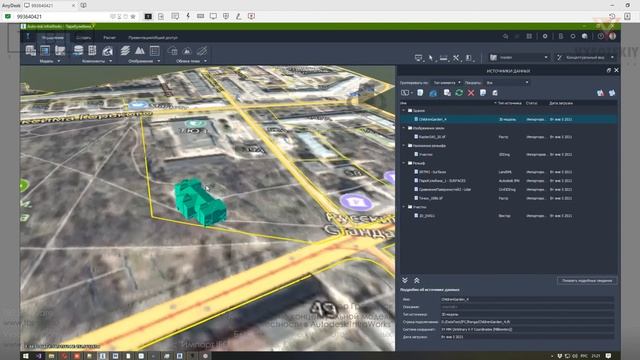640x360 pixels.
Task: Open Data Sources database icon in ribbon
Action: click(x=78, y=51)
